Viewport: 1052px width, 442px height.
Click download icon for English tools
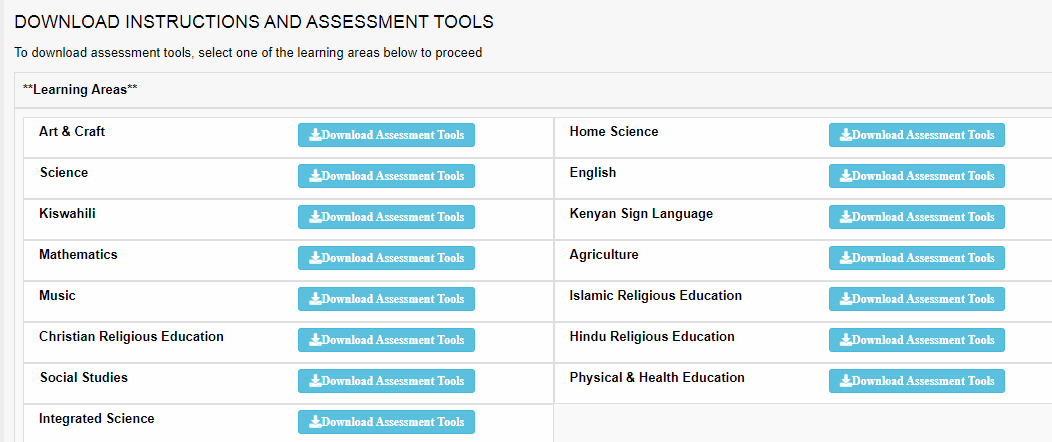point(846,176)
